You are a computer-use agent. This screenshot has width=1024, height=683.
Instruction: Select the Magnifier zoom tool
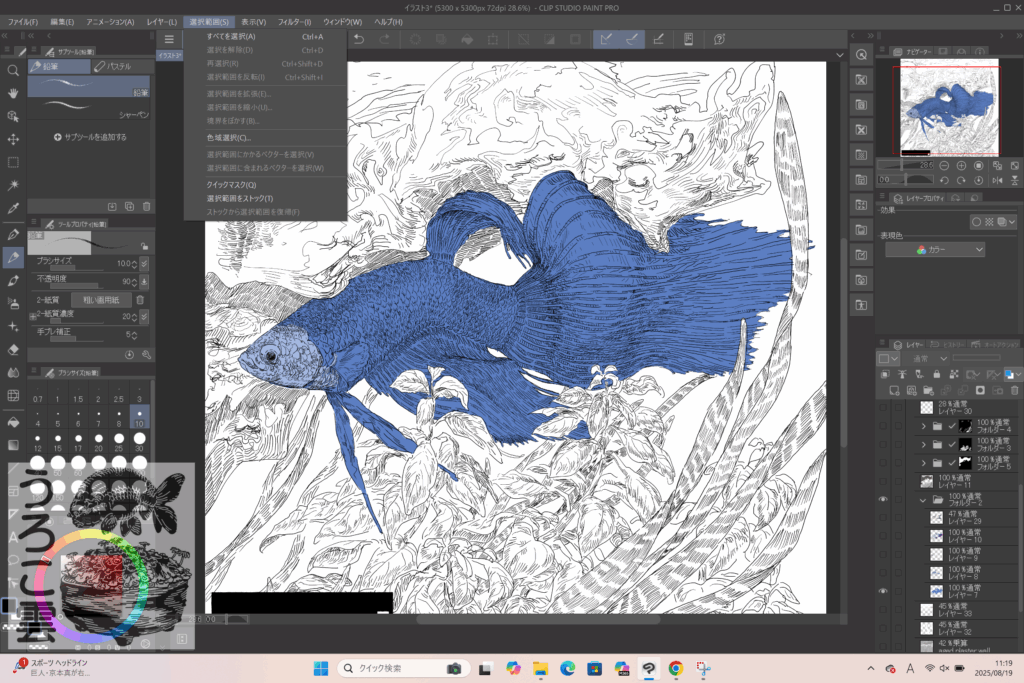click(x=13, y=71)
